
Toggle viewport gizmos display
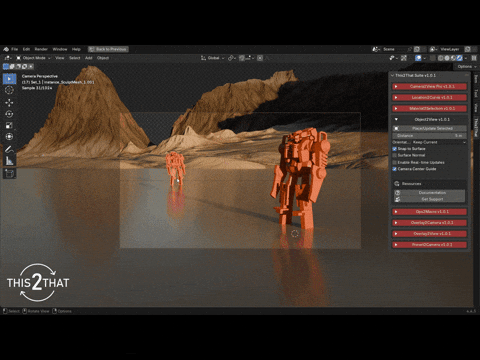(404, 58)
